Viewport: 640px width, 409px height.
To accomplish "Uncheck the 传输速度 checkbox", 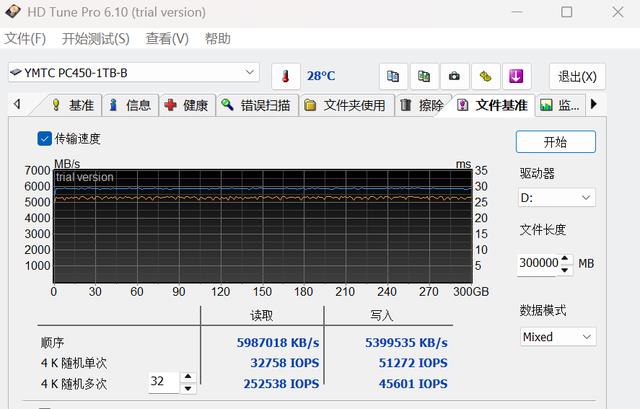I will [x=44, y=139].
